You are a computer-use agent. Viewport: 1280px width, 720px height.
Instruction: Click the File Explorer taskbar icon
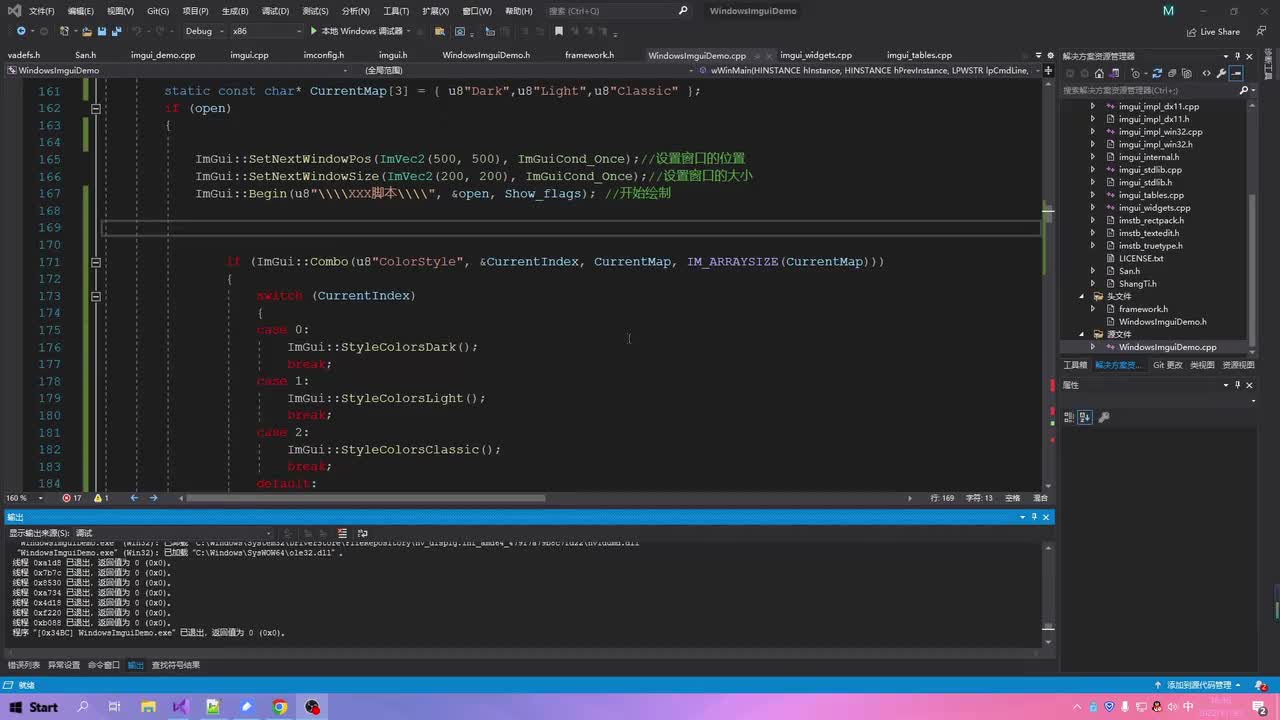tap(147, 707)
